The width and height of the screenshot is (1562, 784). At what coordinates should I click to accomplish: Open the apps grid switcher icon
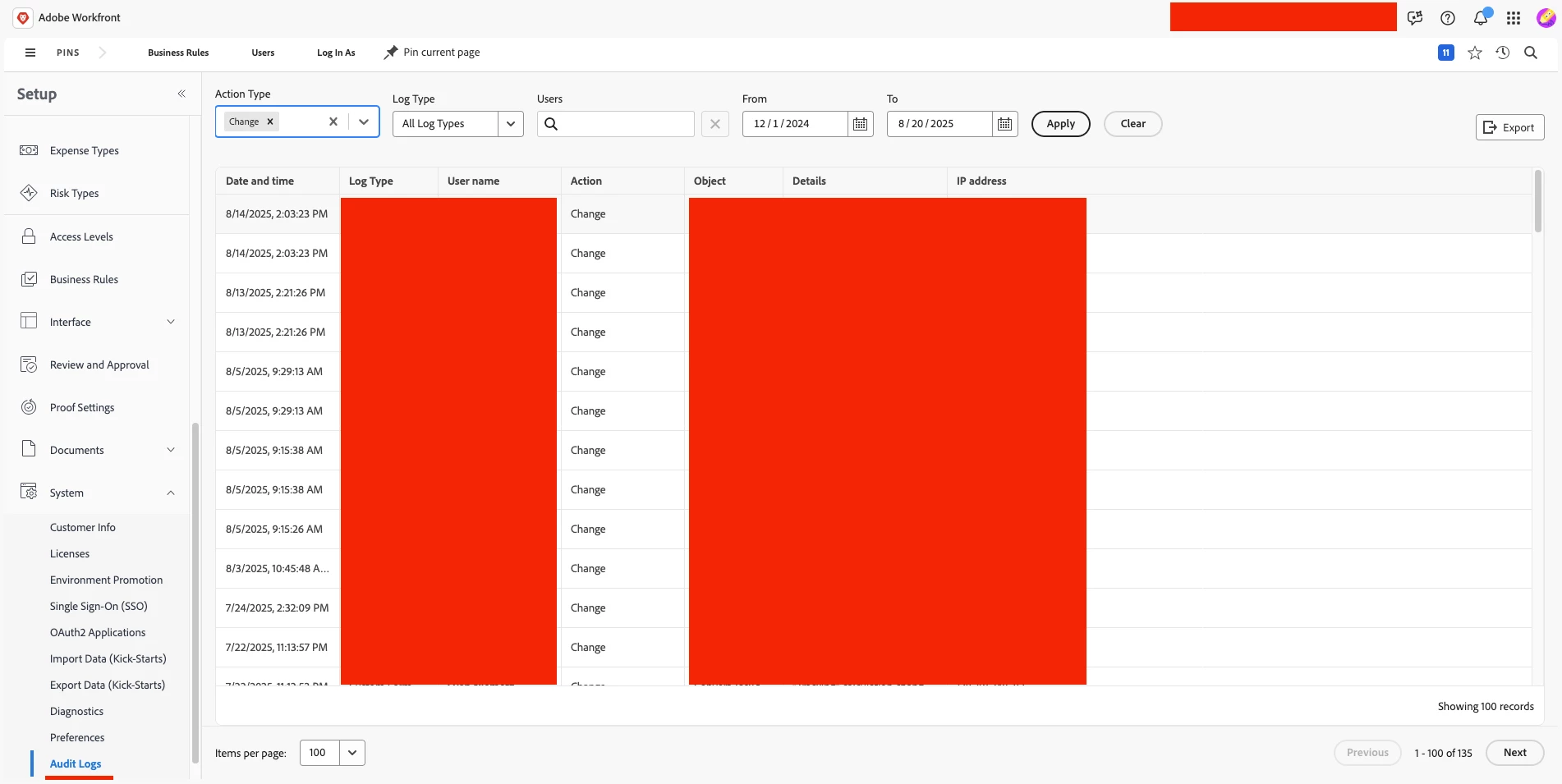point(1514,18)
